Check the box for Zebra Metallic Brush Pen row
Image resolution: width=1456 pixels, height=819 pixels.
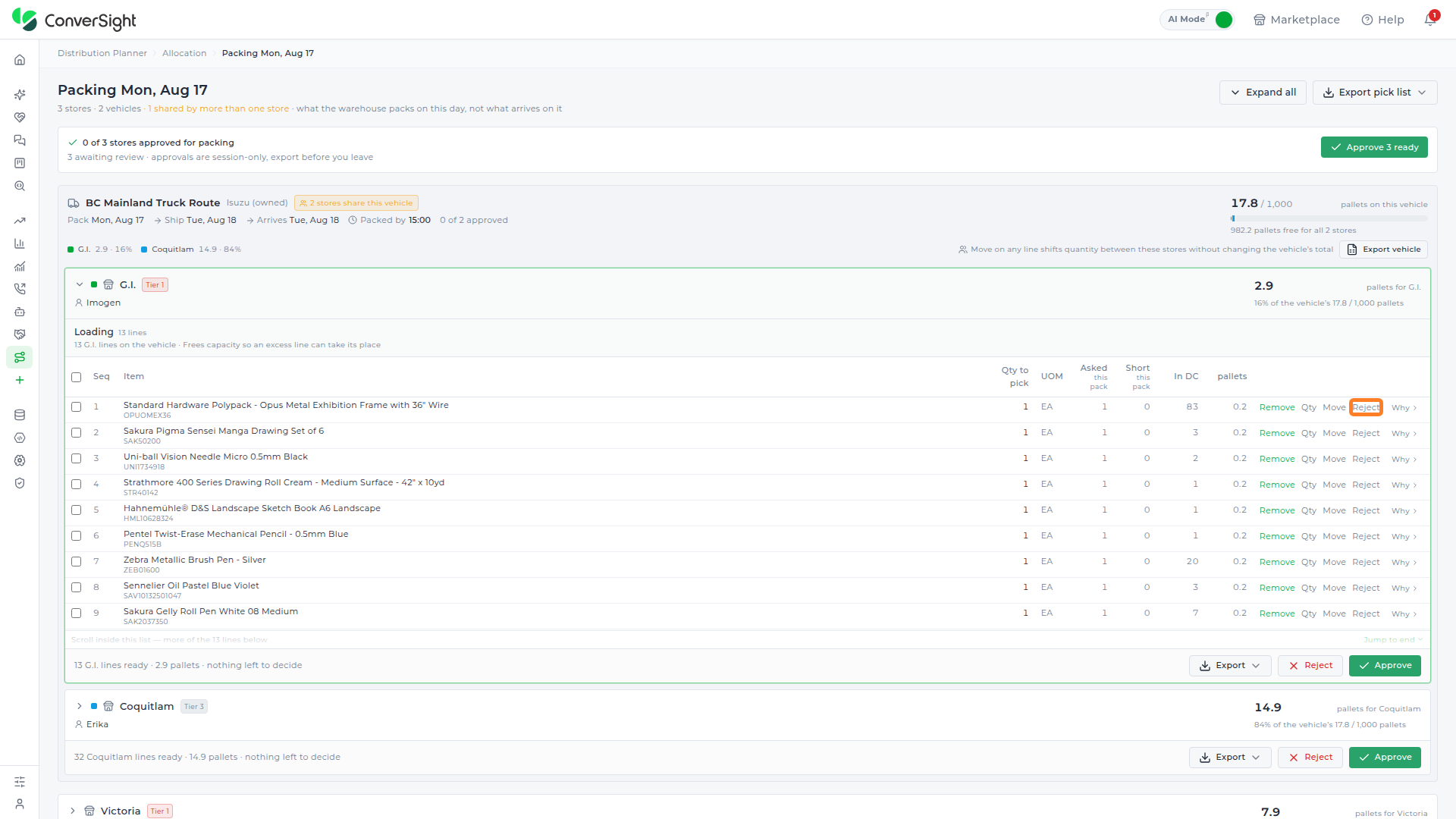click(77, 562)
